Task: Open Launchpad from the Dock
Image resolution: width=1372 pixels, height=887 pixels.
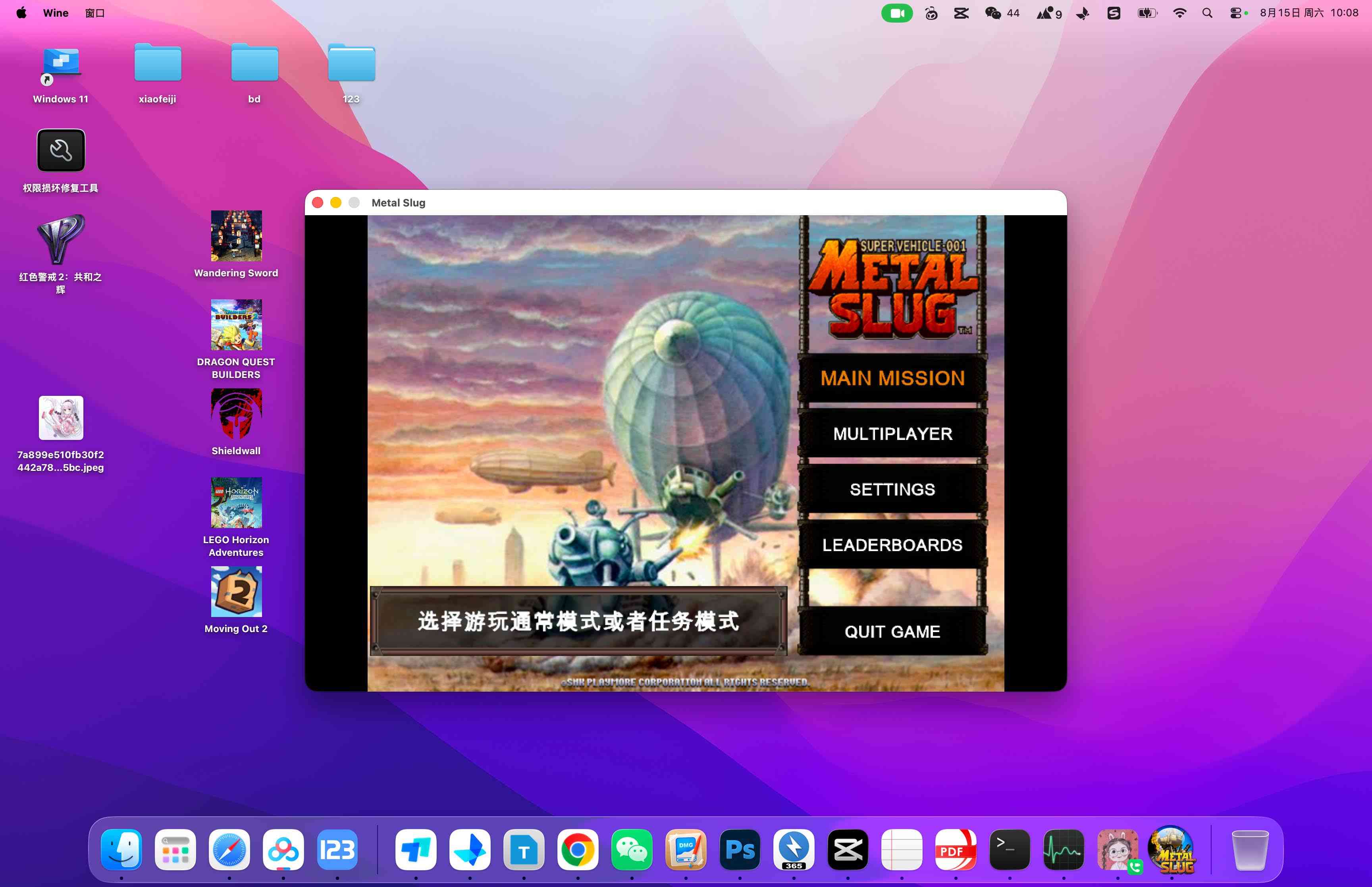Action: pyautogui.click(x=175, y=850)
